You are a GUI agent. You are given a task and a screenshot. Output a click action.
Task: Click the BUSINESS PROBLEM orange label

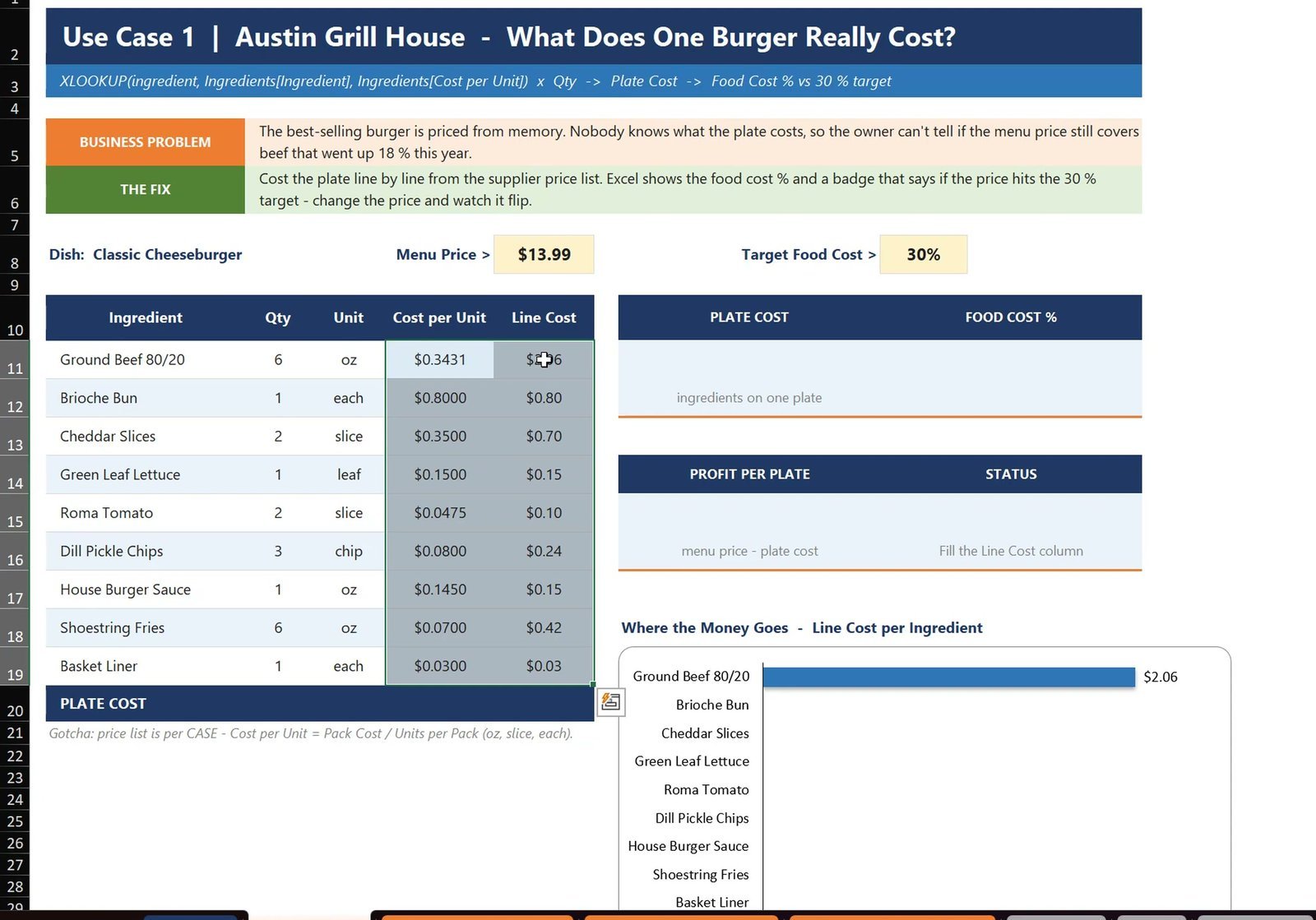(x=146, y=142)
